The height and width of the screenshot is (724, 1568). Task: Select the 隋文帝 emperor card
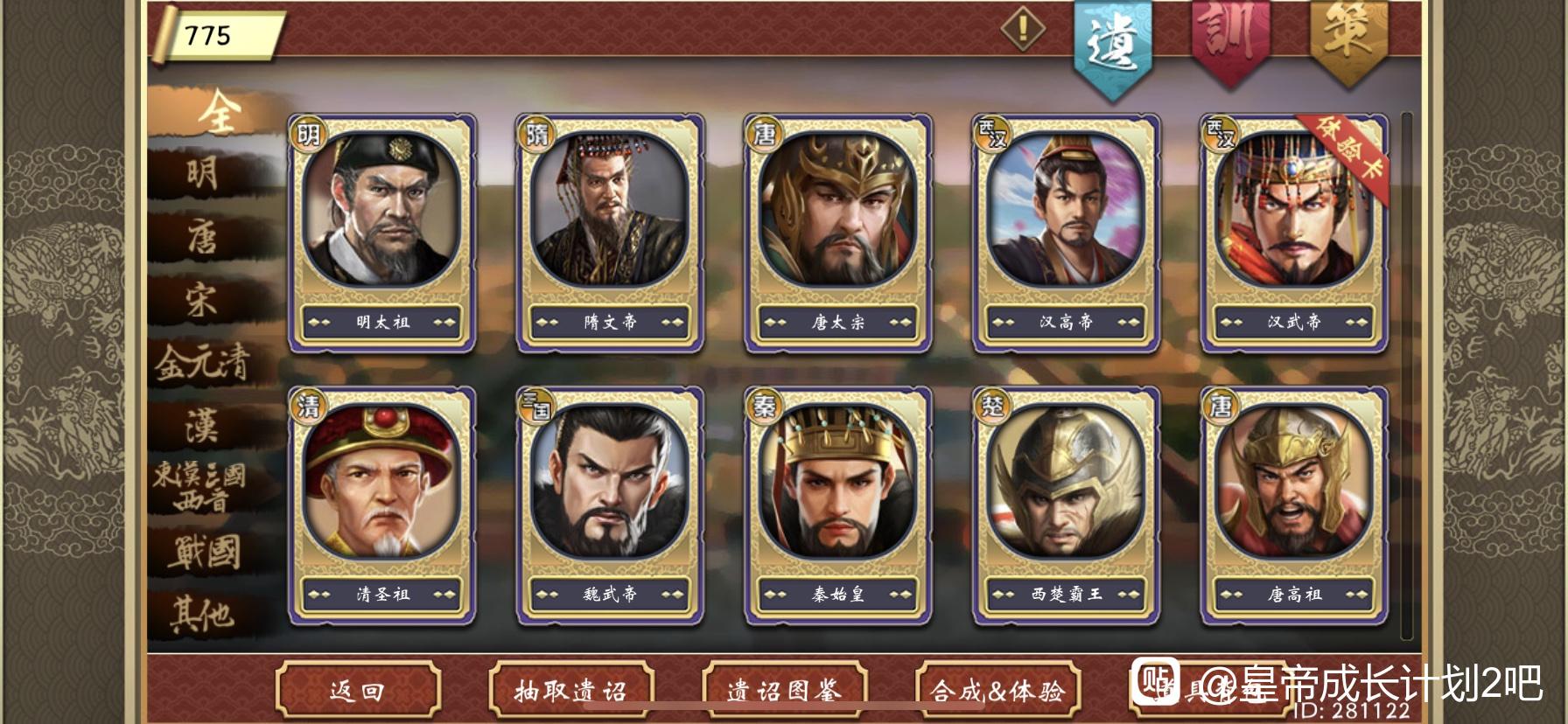click(610, 233)
